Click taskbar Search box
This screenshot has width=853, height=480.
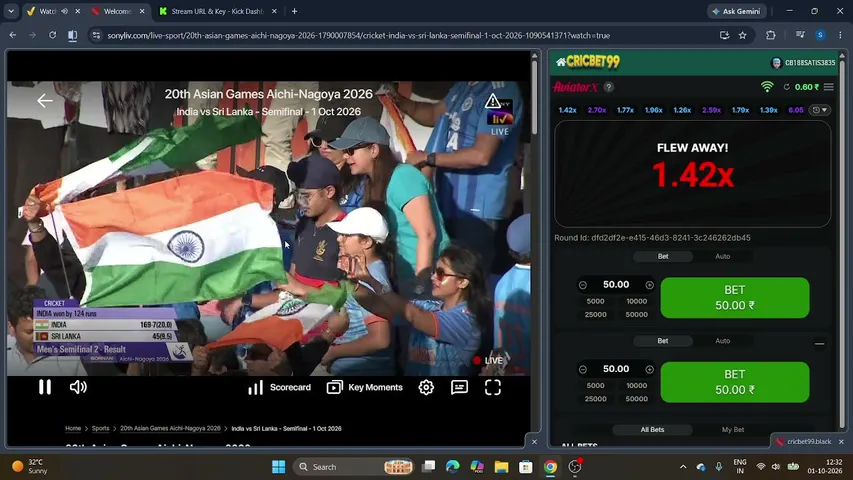coord(354,467)
